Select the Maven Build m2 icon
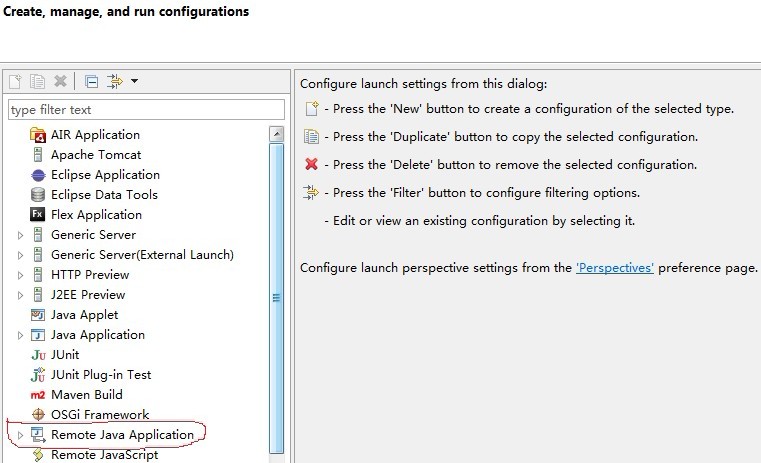The image size is (761, 463). 39,395
